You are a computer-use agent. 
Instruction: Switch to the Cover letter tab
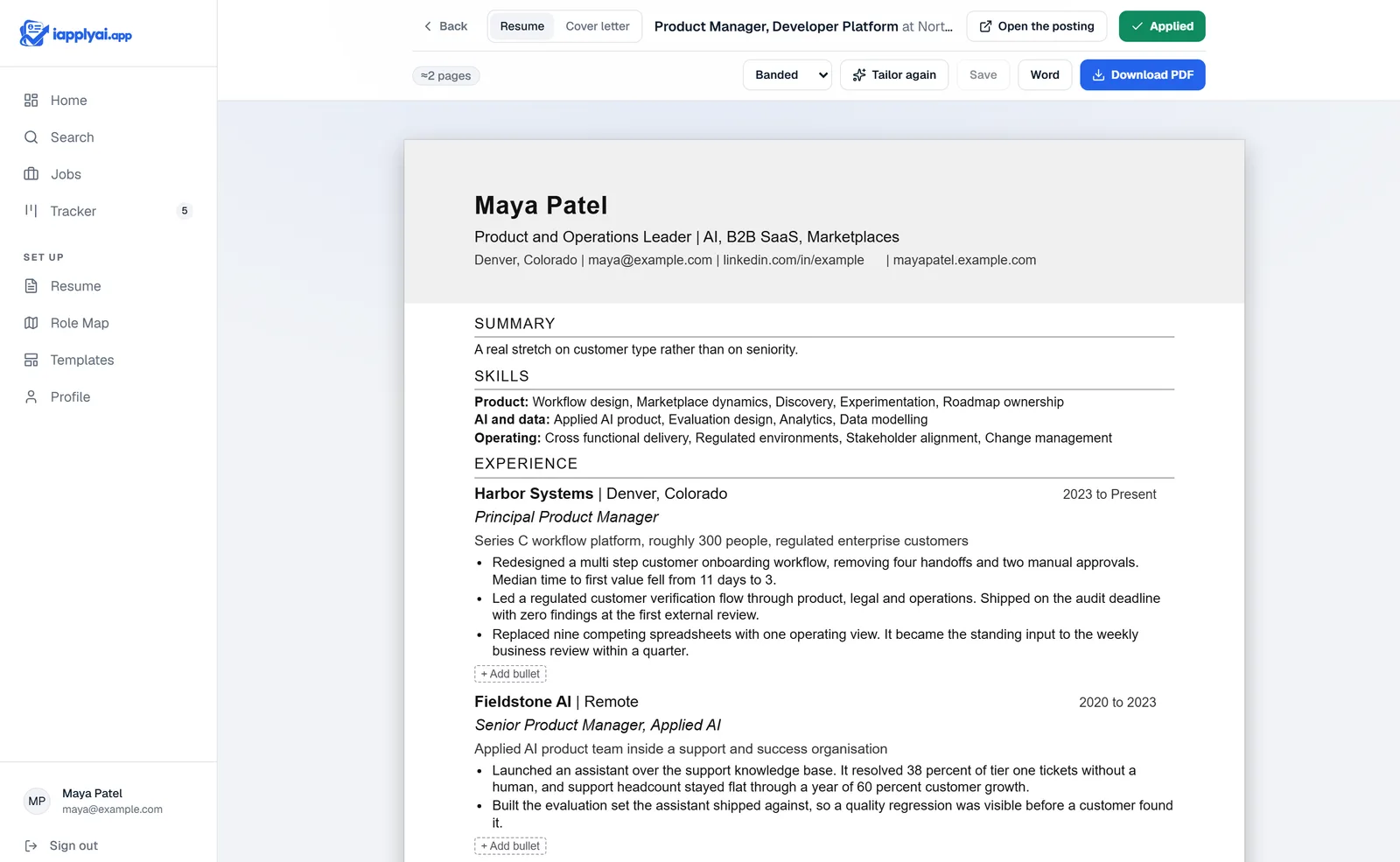(598, 26)
